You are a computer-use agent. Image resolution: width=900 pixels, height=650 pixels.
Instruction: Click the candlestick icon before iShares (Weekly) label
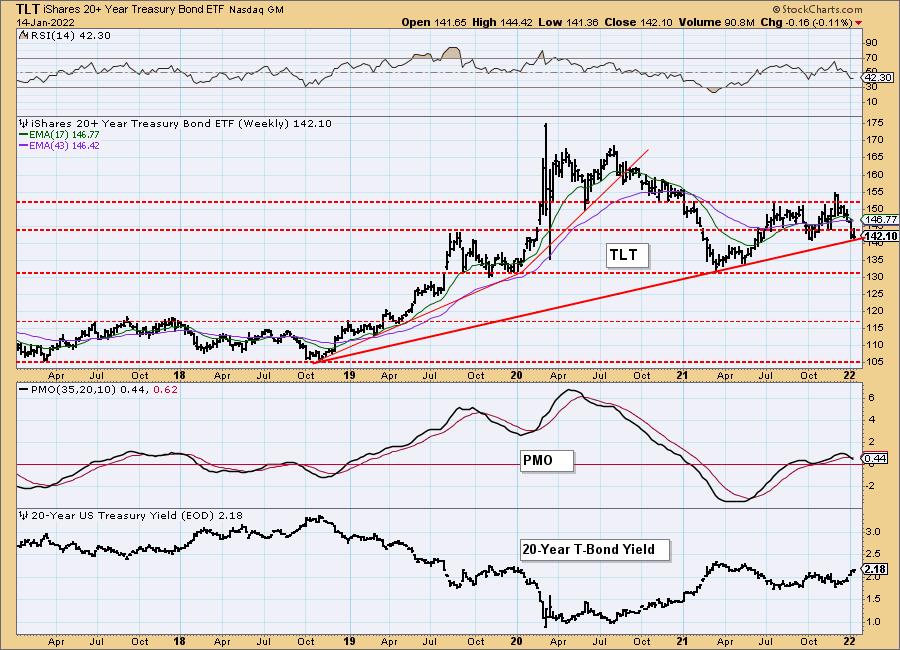[x=24, y=123]
